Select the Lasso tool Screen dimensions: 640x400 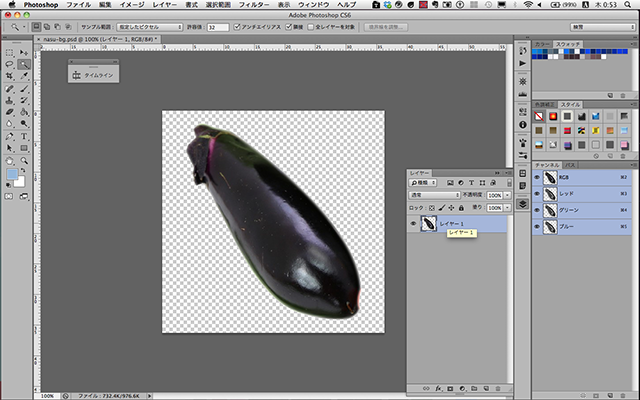click(x=9, y=64)
